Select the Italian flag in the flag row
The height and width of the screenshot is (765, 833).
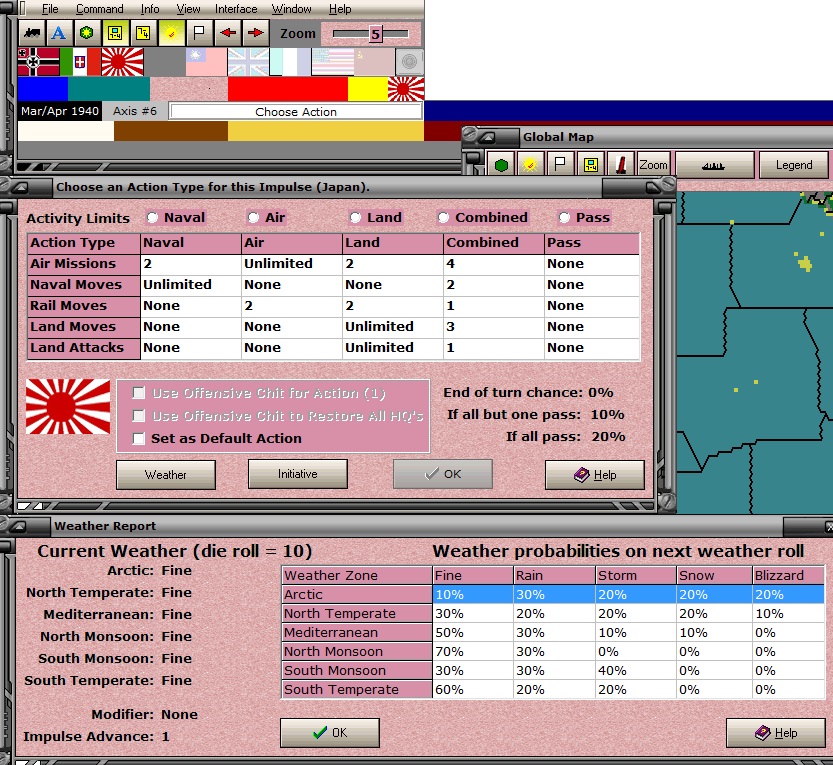[x=80, y=62]
